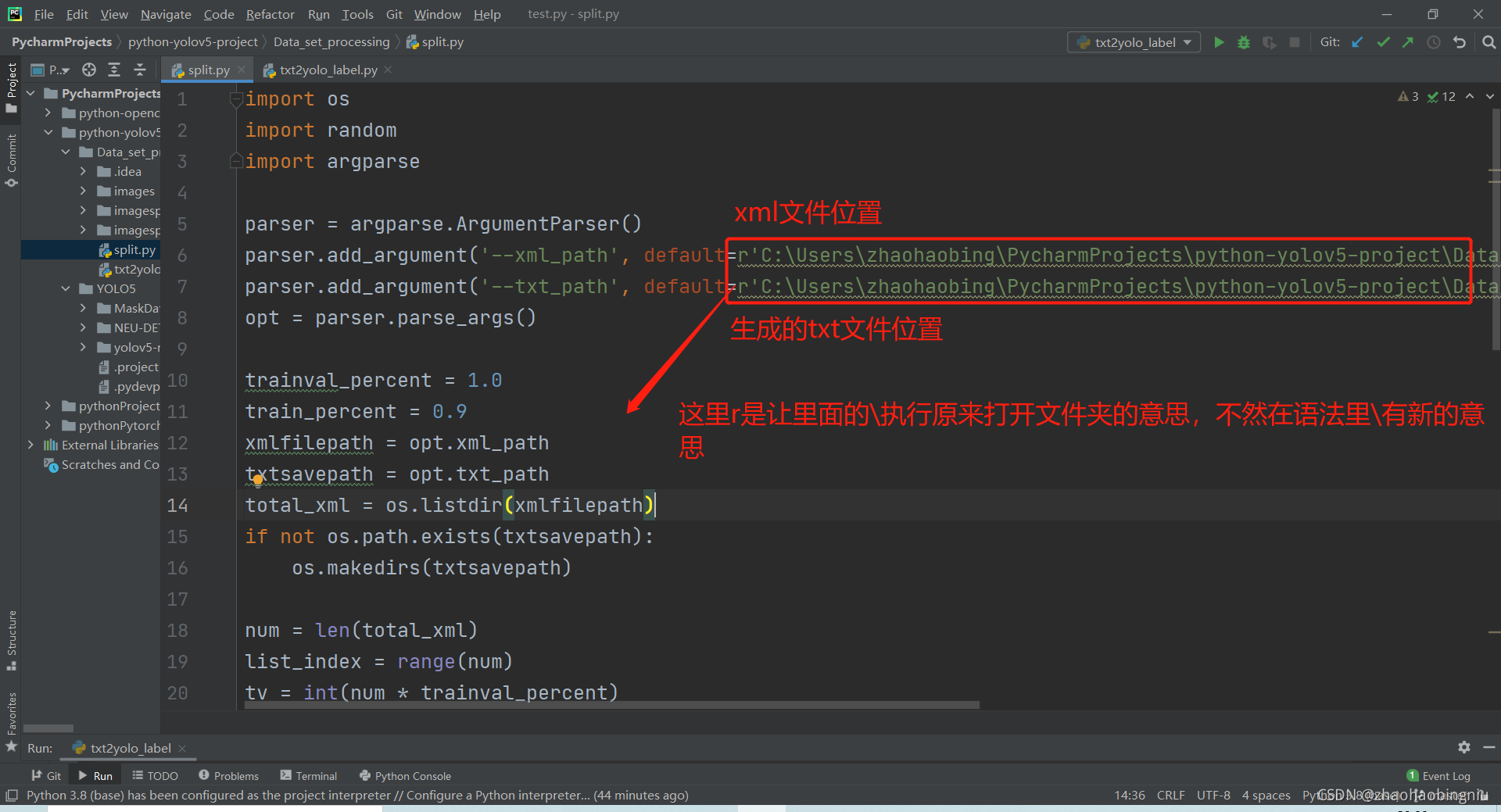
Task: Open the TODO tool window
Action: click(x=155, y=776)
